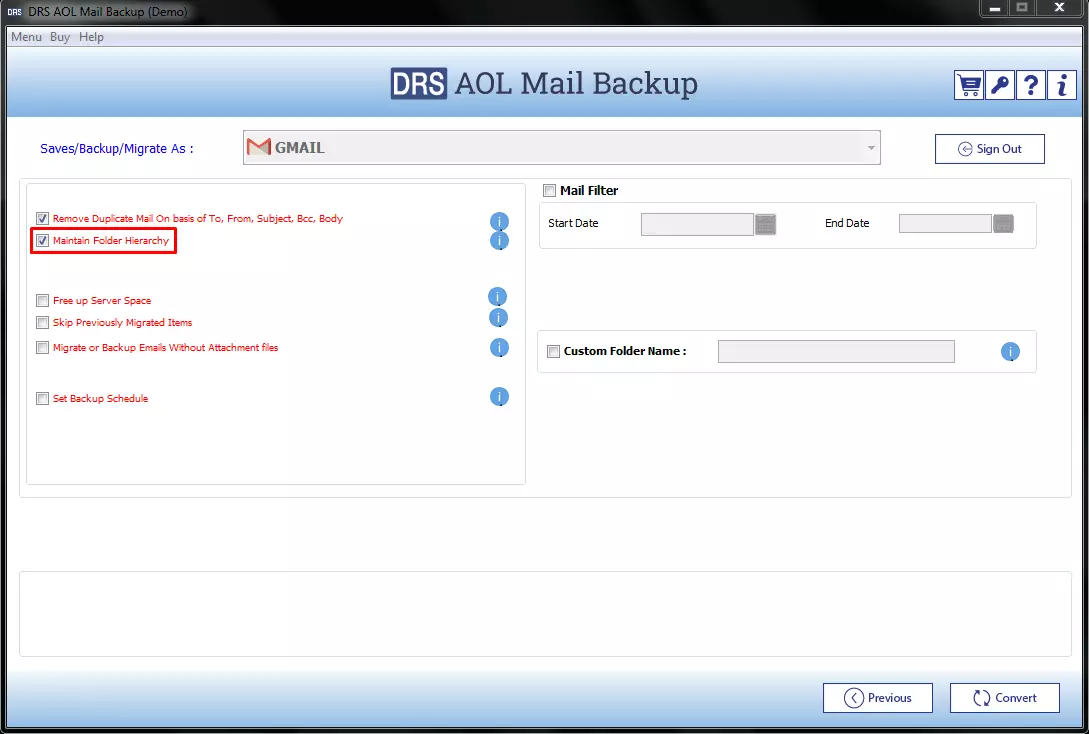
Task: Open the Start Date calendar picker
Action: click(x=765, y=224)
